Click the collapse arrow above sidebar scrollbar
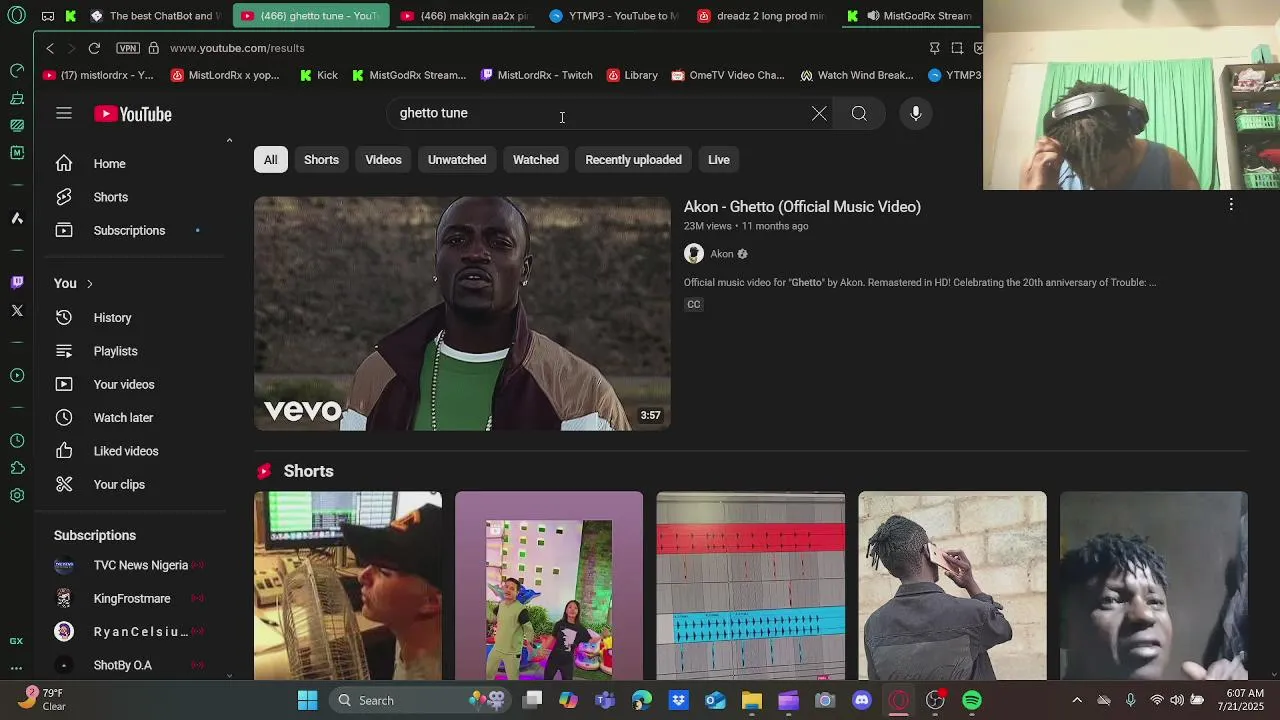Viewport: 1280px width, 720px height. pos(229,140)
